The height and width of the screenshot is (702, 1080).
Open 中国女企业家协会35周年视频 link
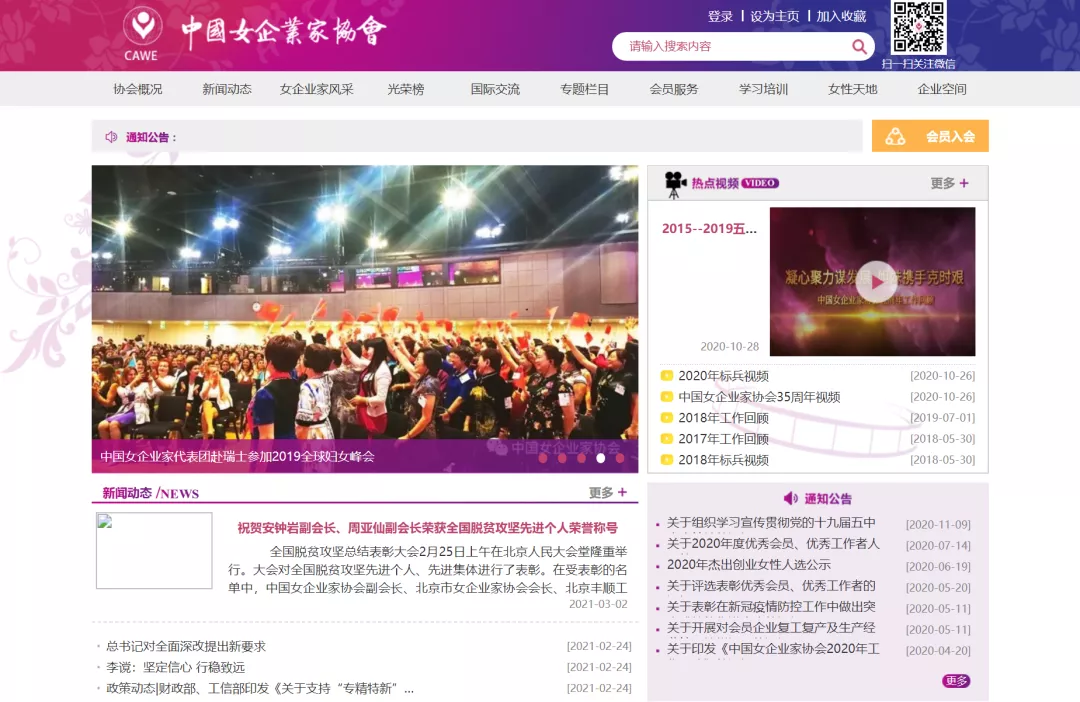759,397
